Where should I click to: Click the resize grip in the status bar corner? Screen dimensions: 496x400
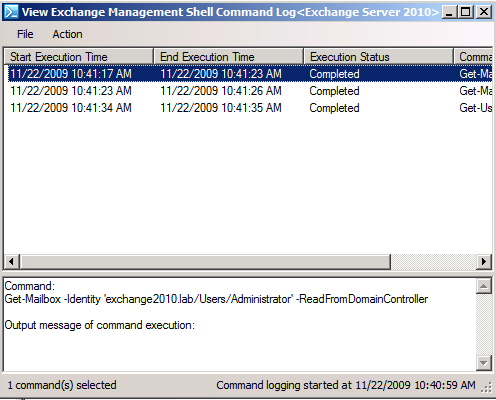point(487,387)
